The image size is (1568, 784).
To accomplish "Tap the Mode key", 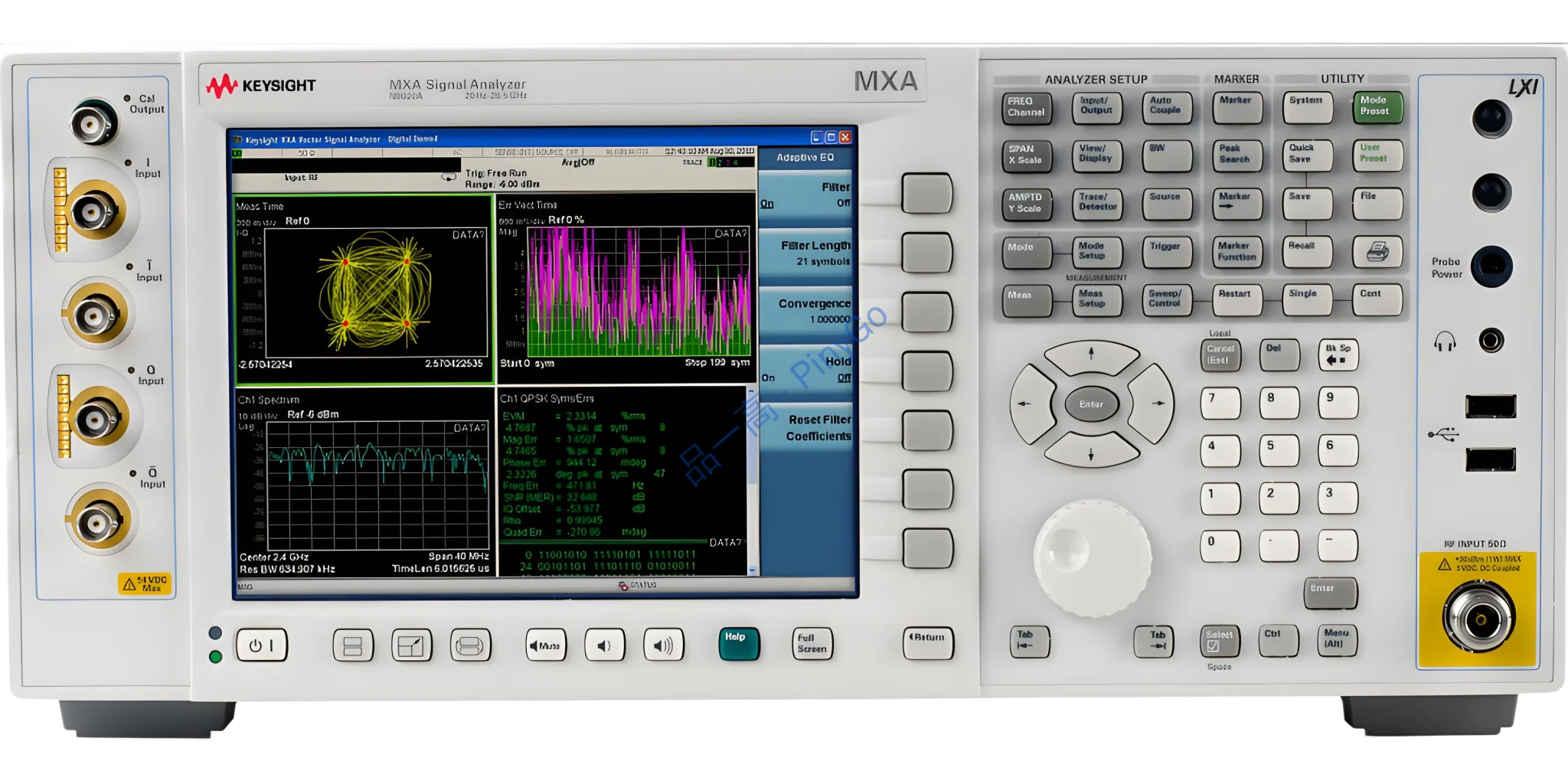I will [x=1027, y=252].
